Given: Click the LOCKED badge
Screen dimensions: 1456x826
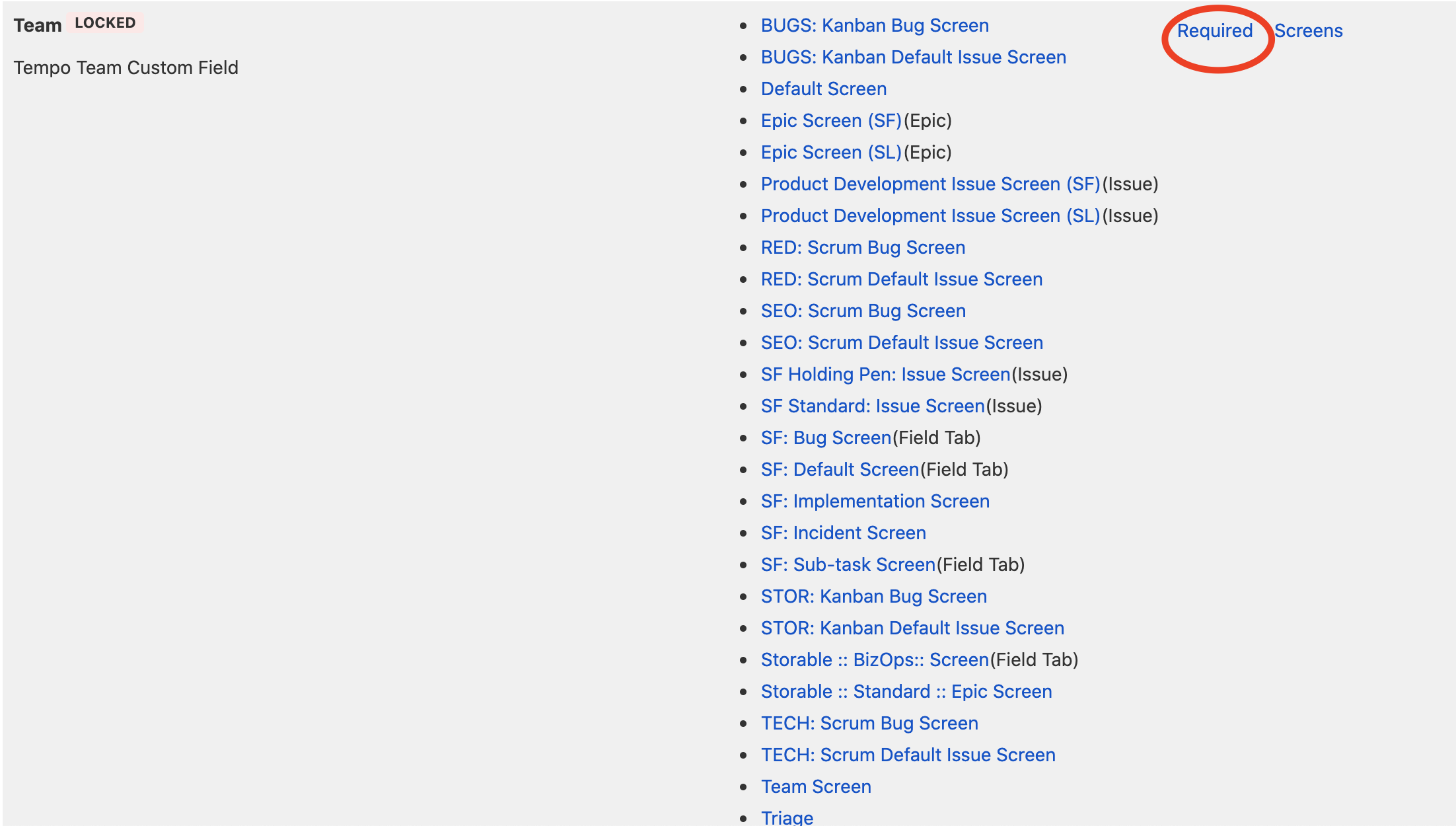Looking at the screenshot, I should pyautogui.click(x=105, y=23).
